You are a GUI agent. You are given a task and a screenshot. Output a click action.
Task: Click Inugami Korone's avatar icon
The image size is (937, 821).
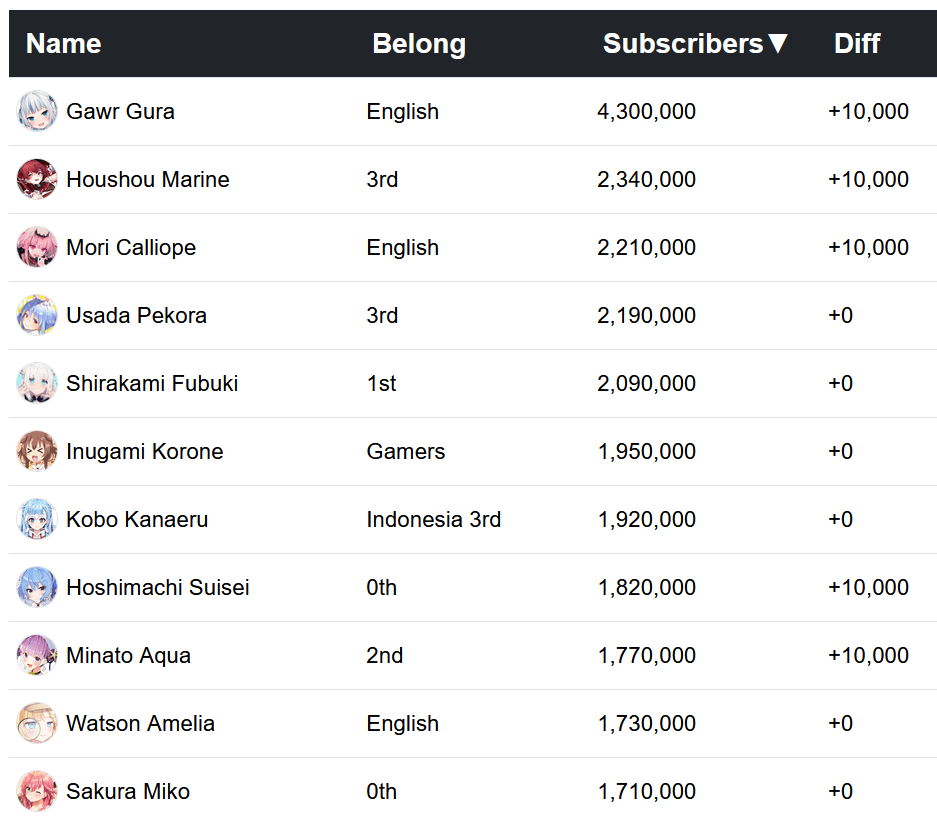pyautogui.click(x=37, y=451)
